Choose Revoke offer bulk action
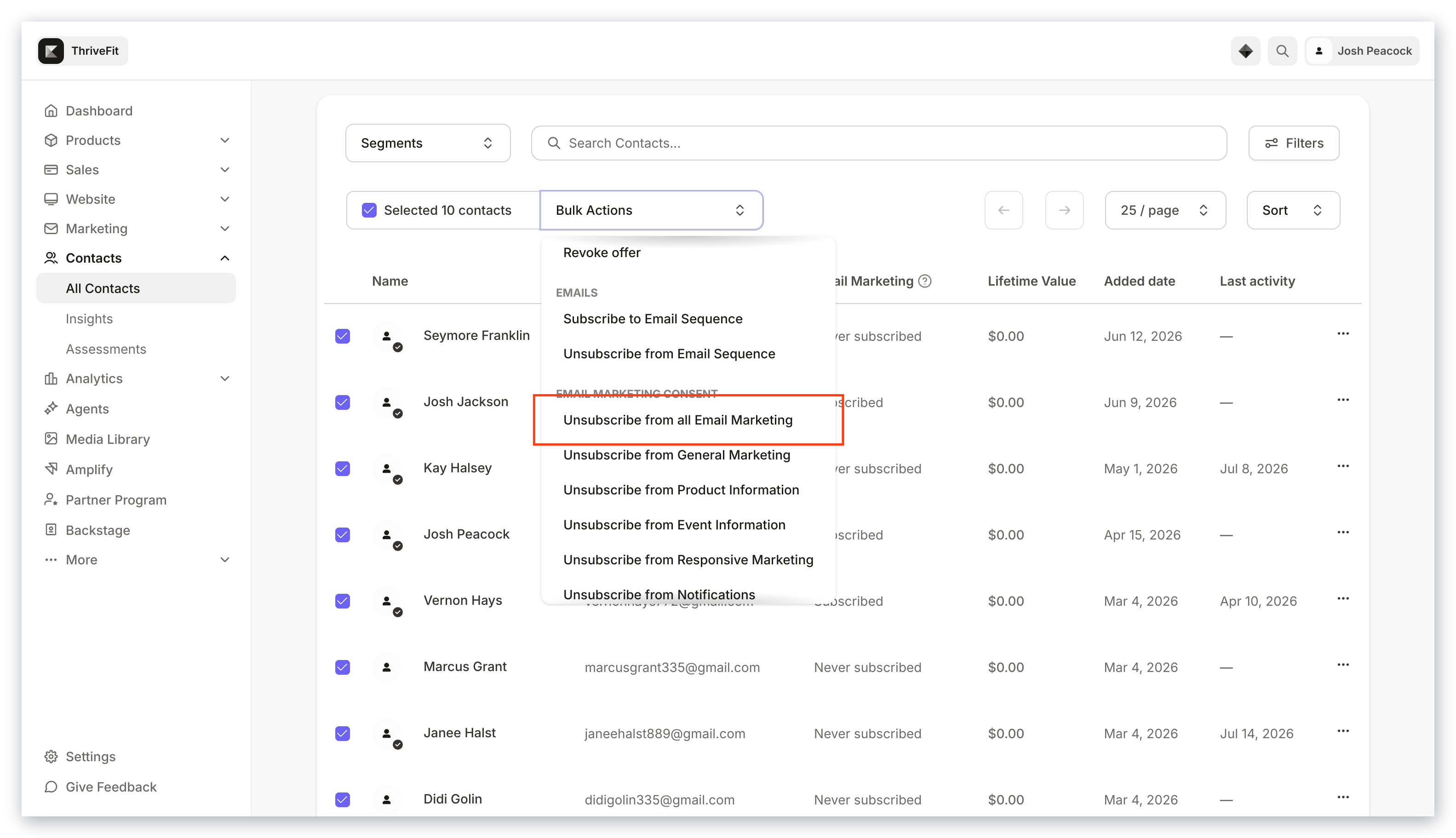Viewport: 1456px width, 838px height. coord(602,252)
